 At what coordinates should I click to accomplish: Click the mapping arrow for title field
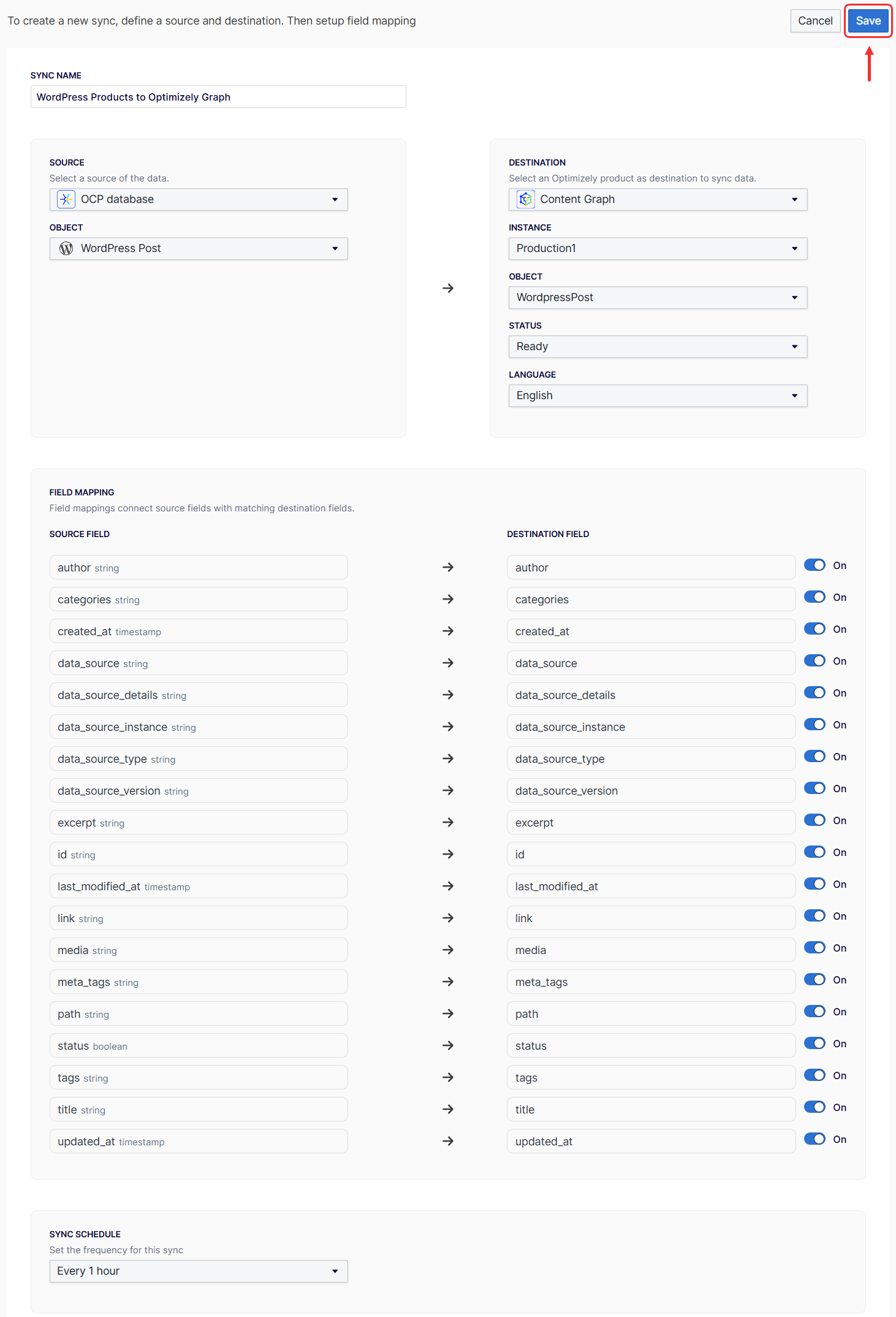[448, 1109]
